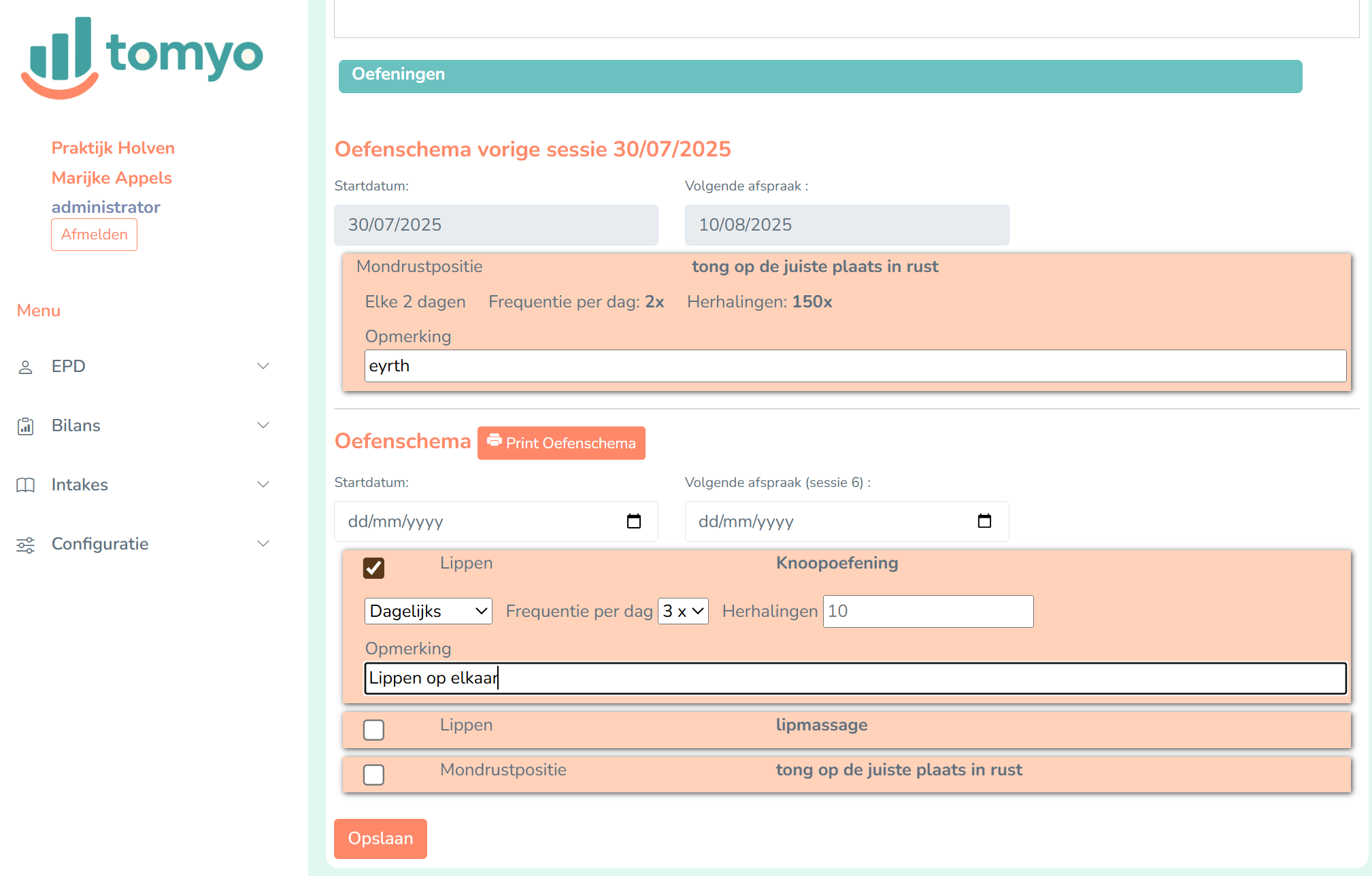Check the lipmassage exercise checkbox

pyautogui.click(x=373, y=730)
